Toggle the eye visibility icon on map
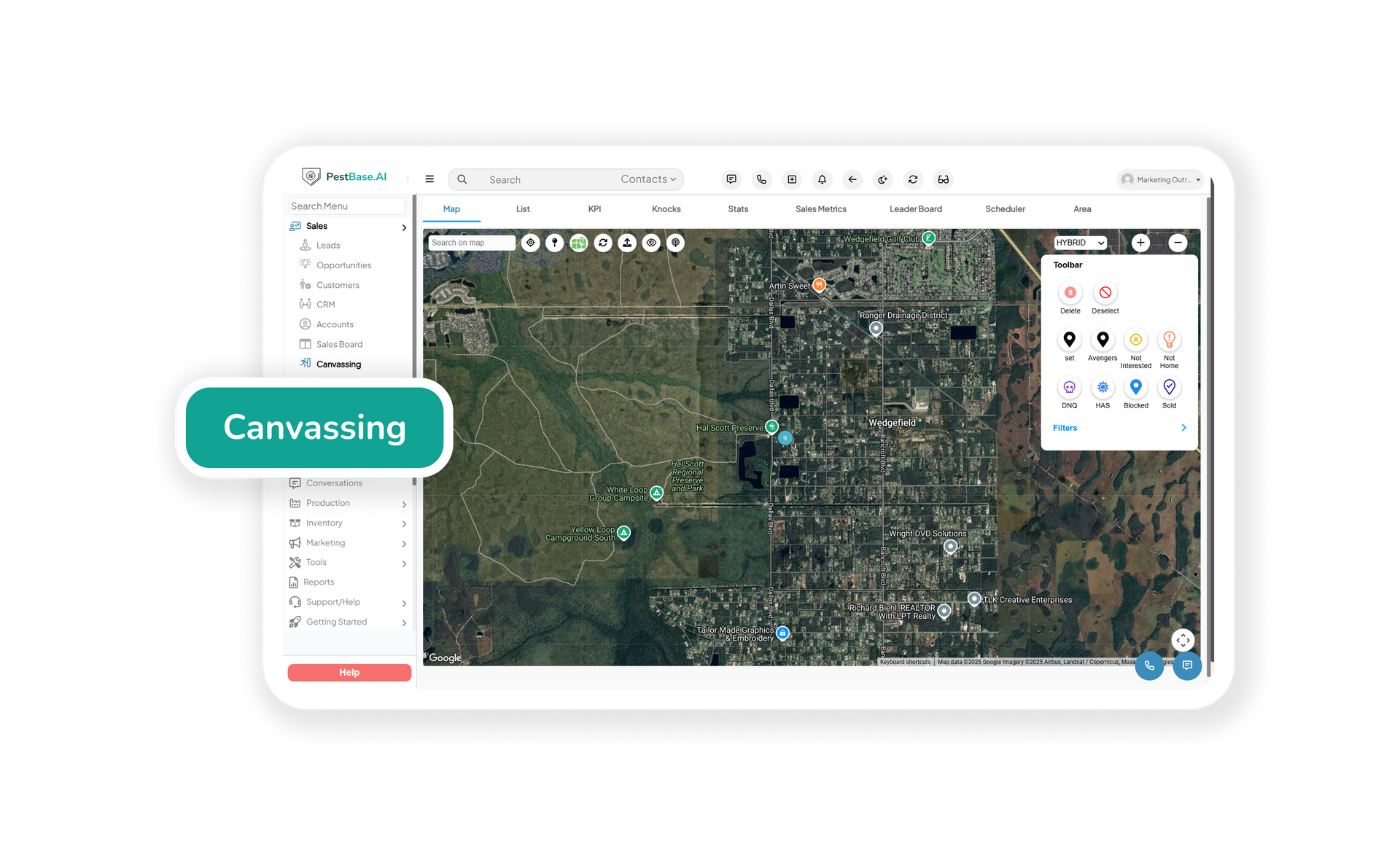Viewport: 1400px width, 855px height. (652, 243)
